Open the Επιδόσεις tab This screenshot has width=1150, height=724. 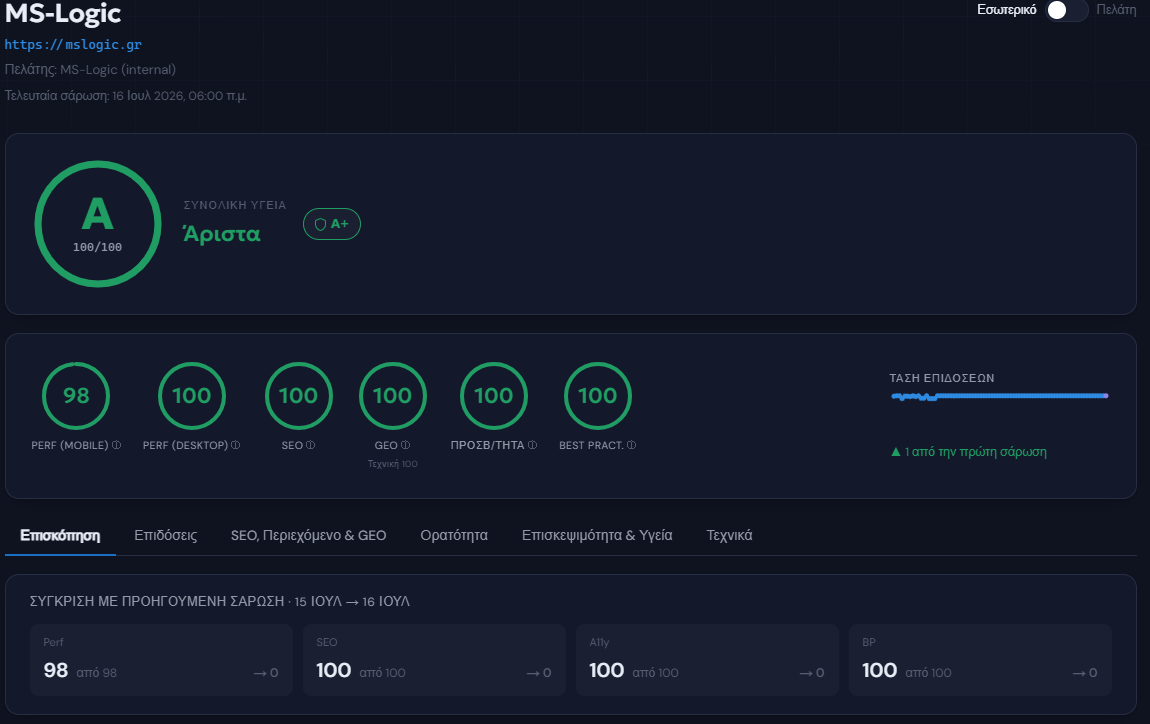click(166, 535)
